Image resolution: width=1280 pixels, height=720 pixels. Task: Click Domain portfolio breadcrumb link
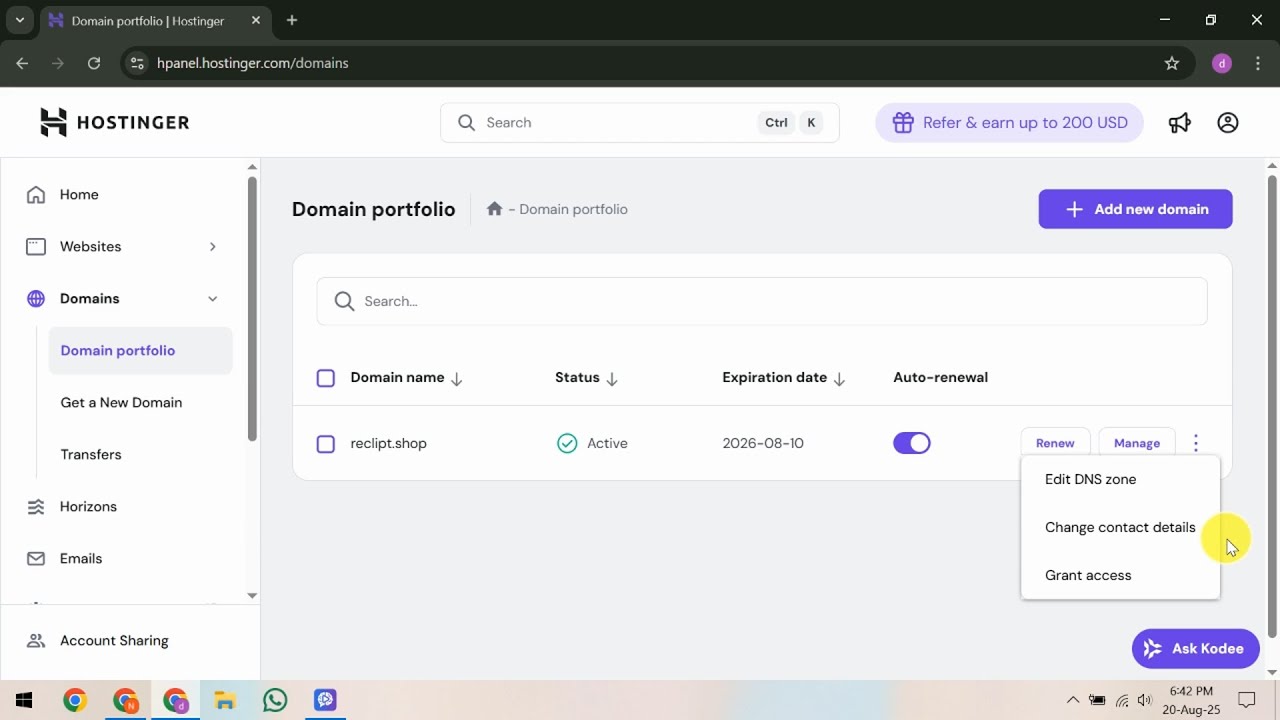click(x=573, y=209)
